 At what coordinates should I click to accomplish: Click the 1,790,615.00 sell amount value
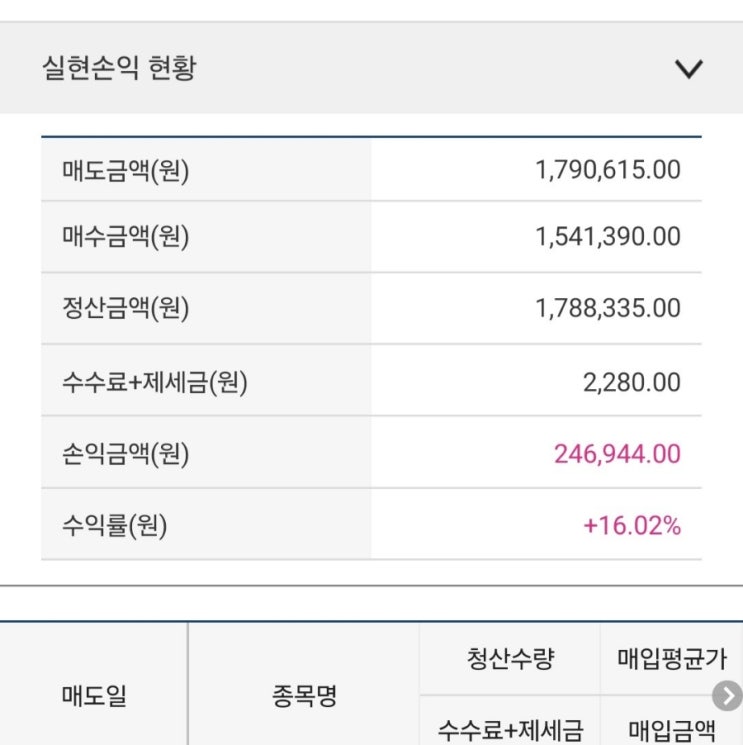608,170
